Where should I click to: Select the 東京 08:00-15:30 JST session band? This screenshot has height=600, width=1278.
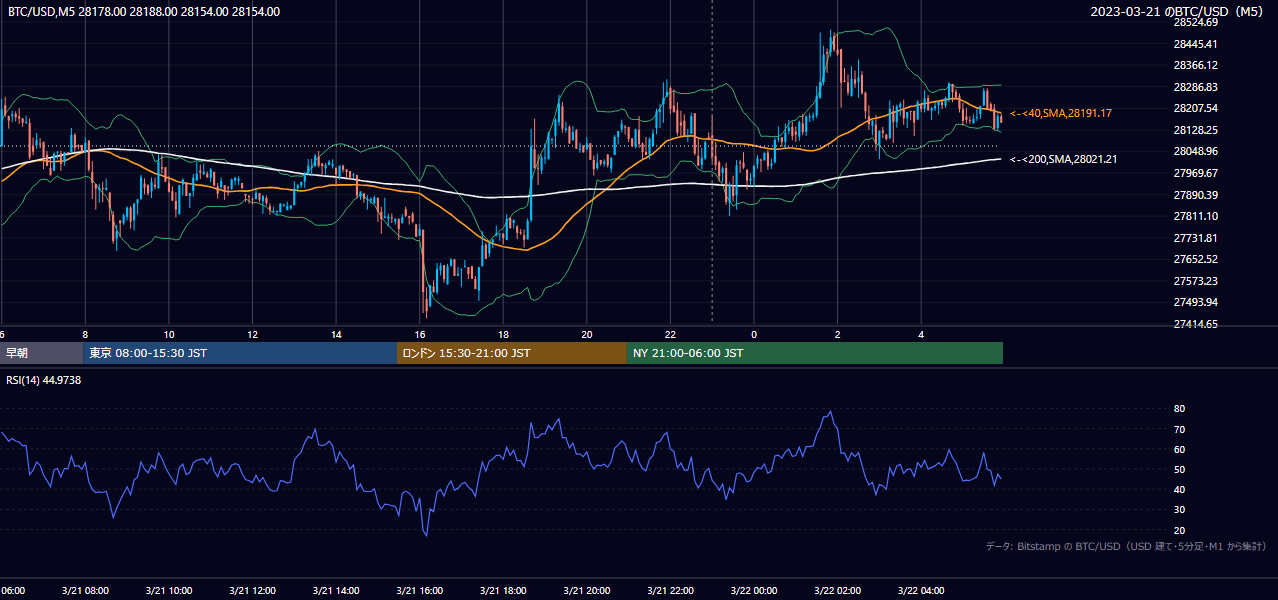click(241, 353)
